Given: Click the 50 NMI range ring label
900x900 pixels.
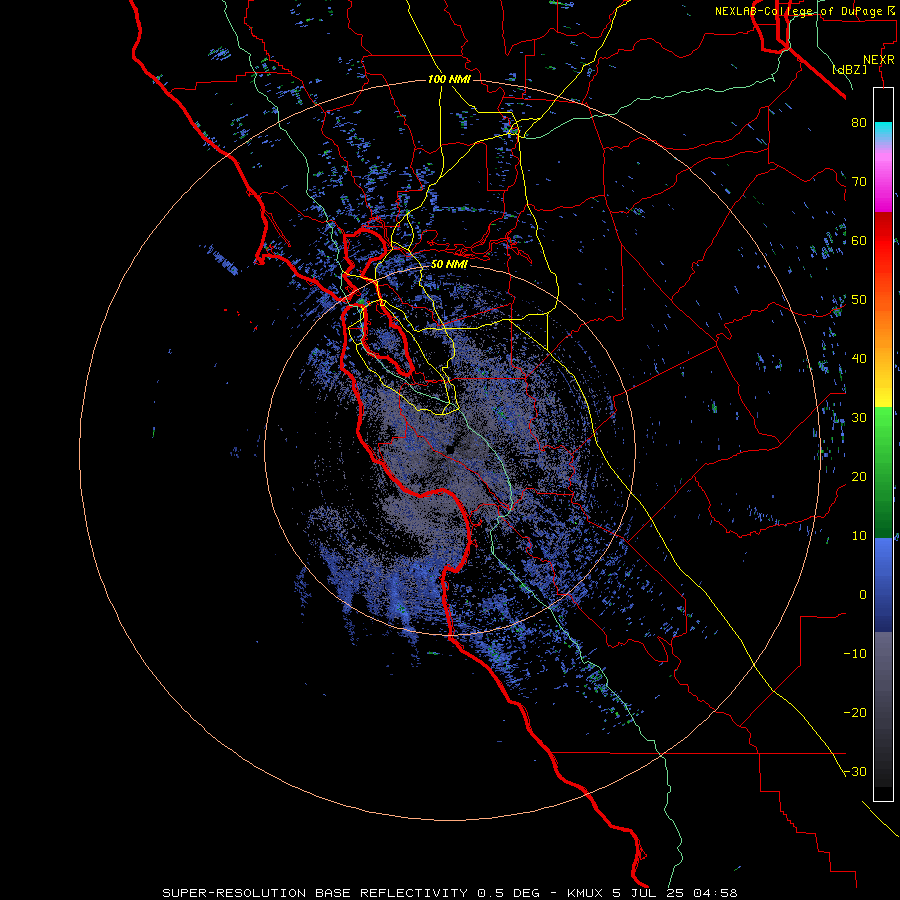Looking at the screenshot, I should (x=449, y=265).
